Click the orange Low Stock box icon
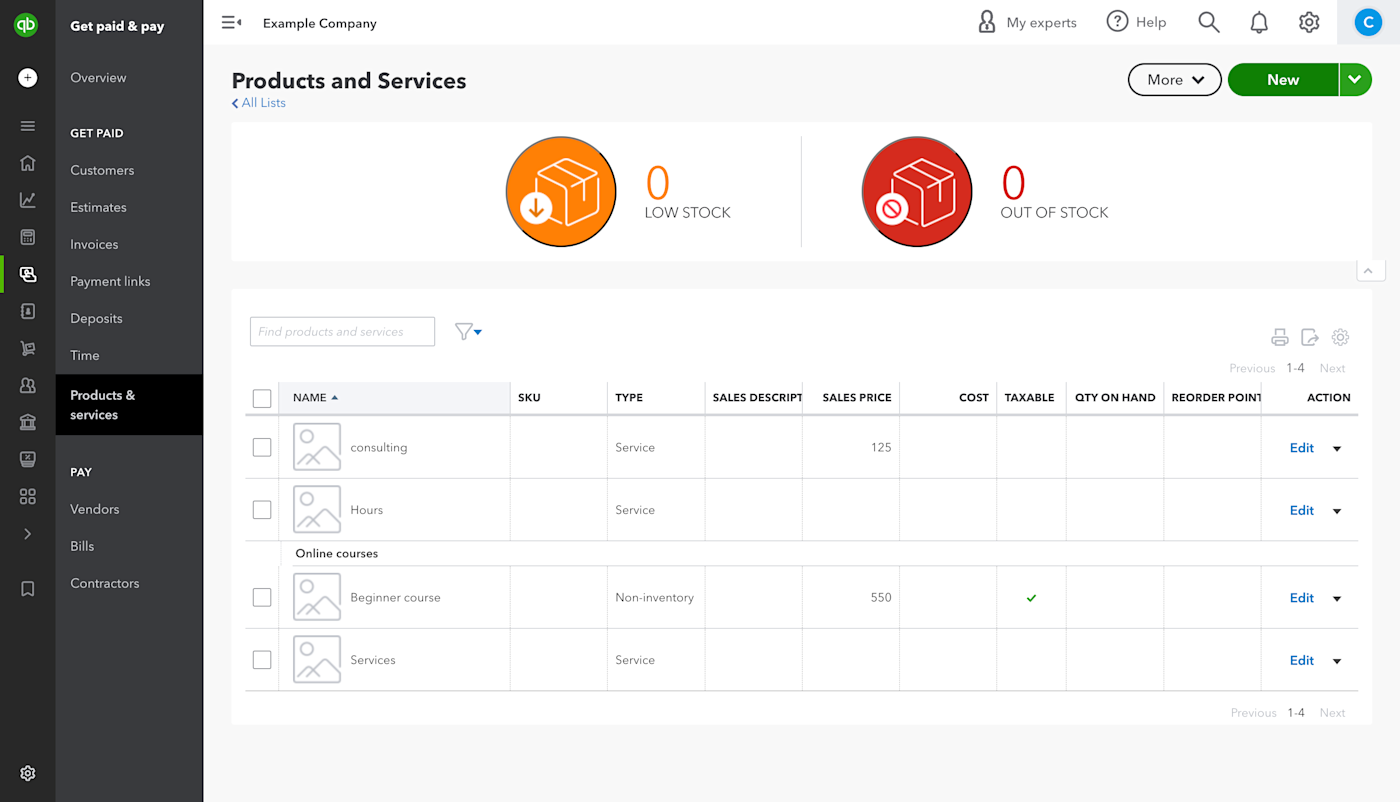Viewport: 1400px width, 802px height. [x=561, y=192]
